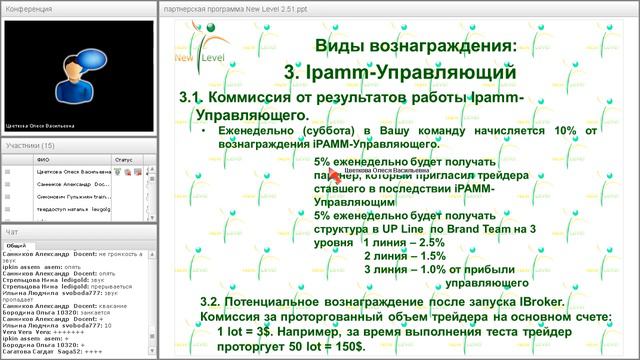Click the New Level logo on the slide
This screenshot has width=640, height=360.
pyautogui.click(x=202, y=48)
